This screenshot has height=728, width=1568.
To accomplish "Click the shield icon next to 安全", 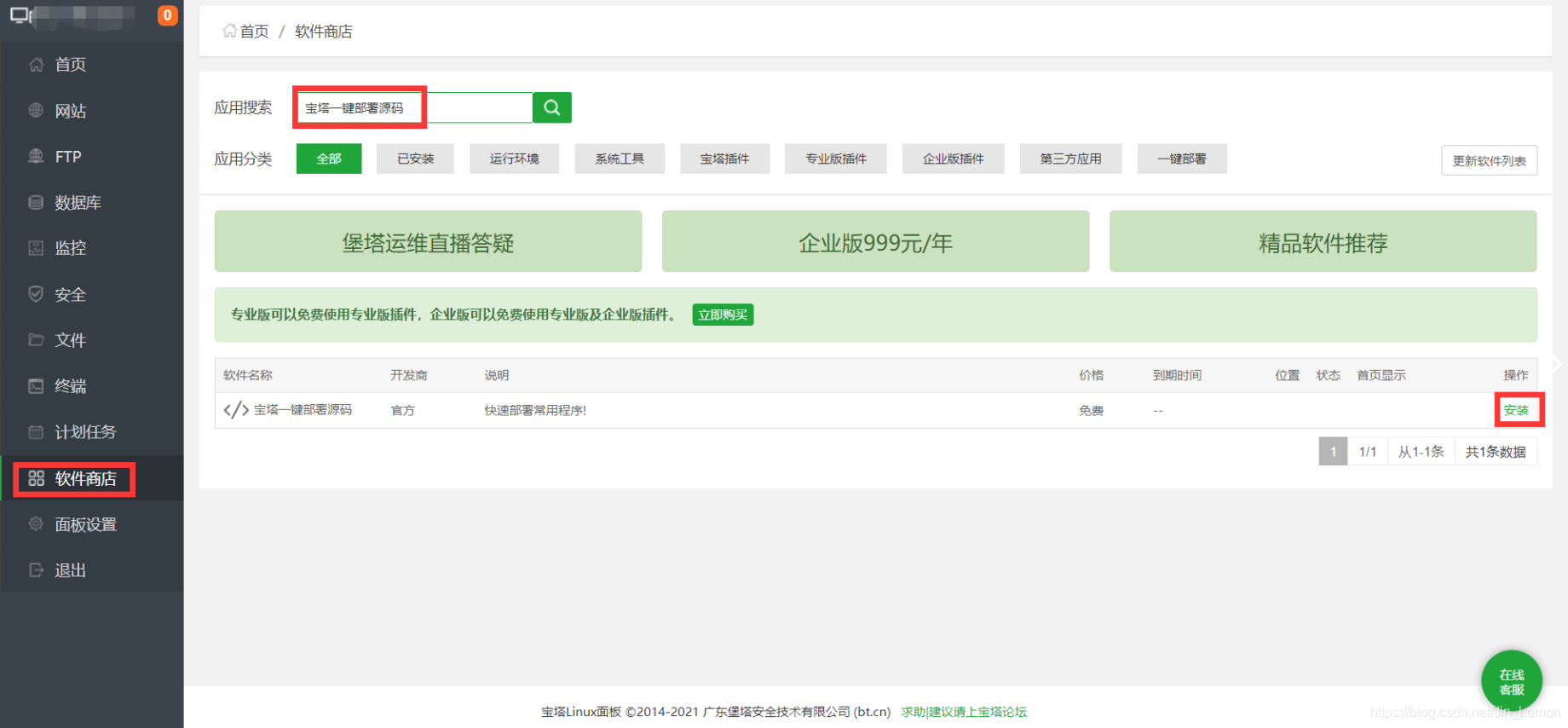I will coord(36,294).
